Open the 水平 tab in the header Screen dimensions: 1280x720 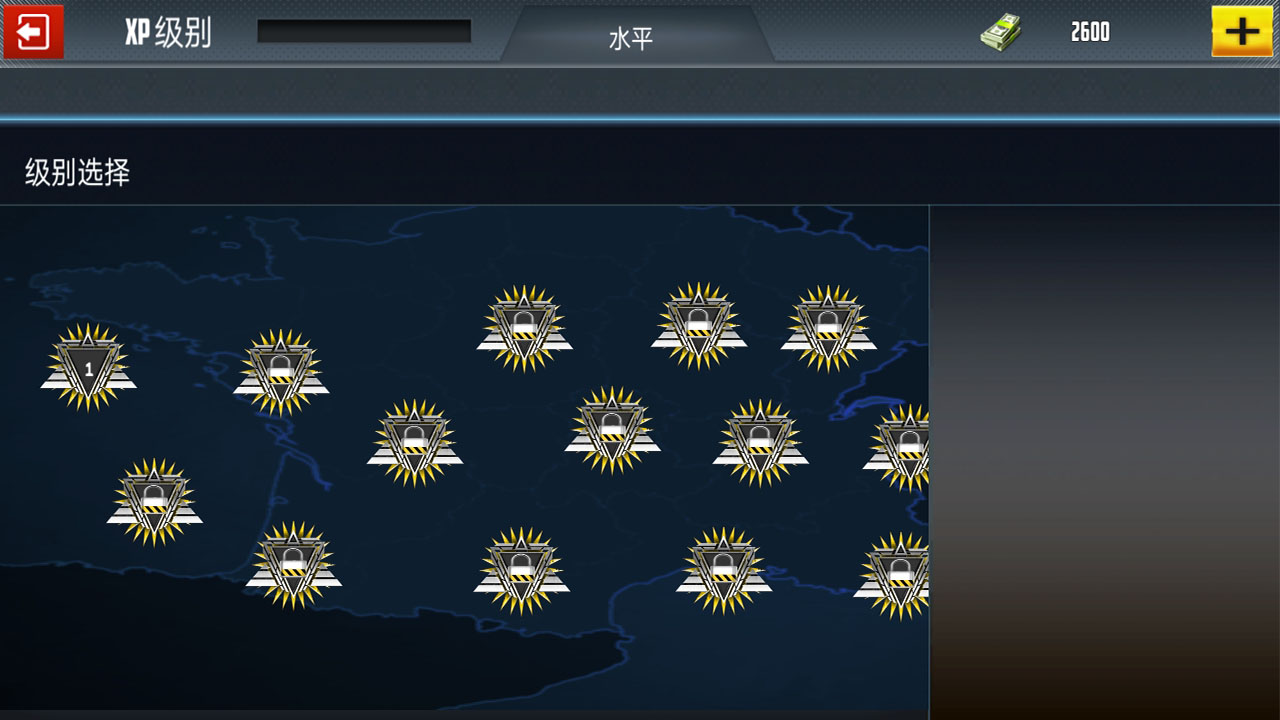631,38
